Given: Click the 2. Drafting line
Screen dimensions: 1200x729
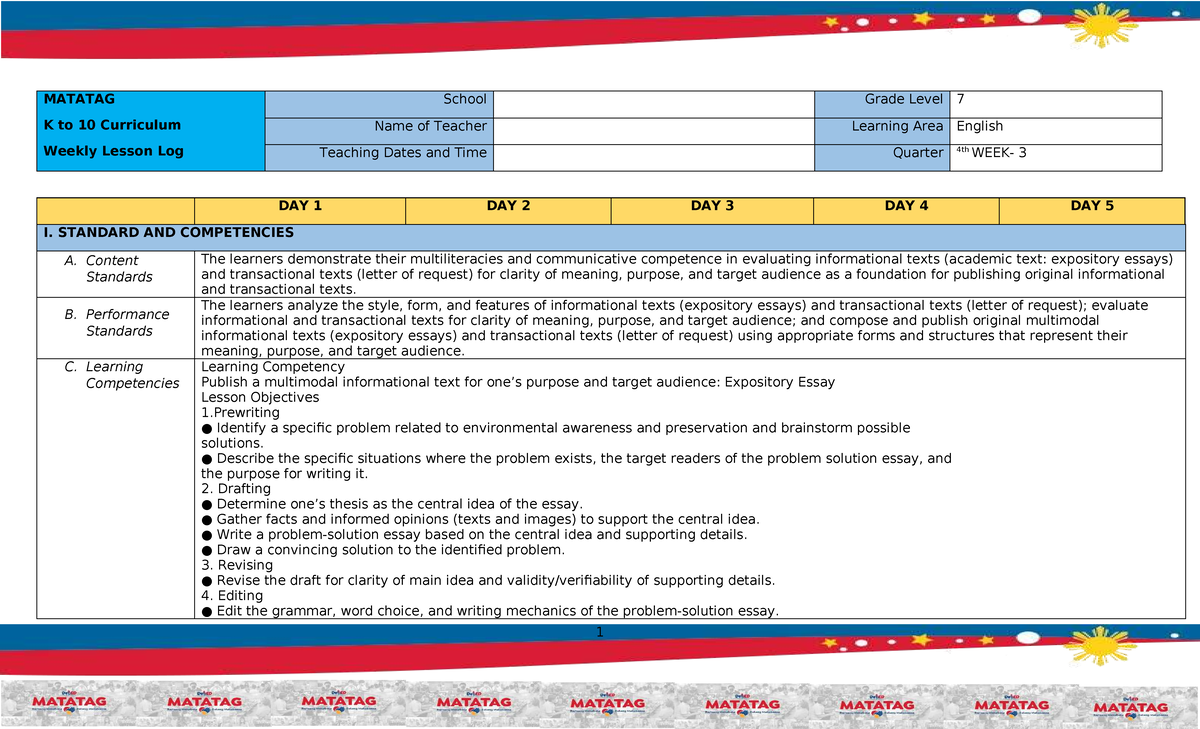Looking at the screenshot, I should [x=236, y=488].
